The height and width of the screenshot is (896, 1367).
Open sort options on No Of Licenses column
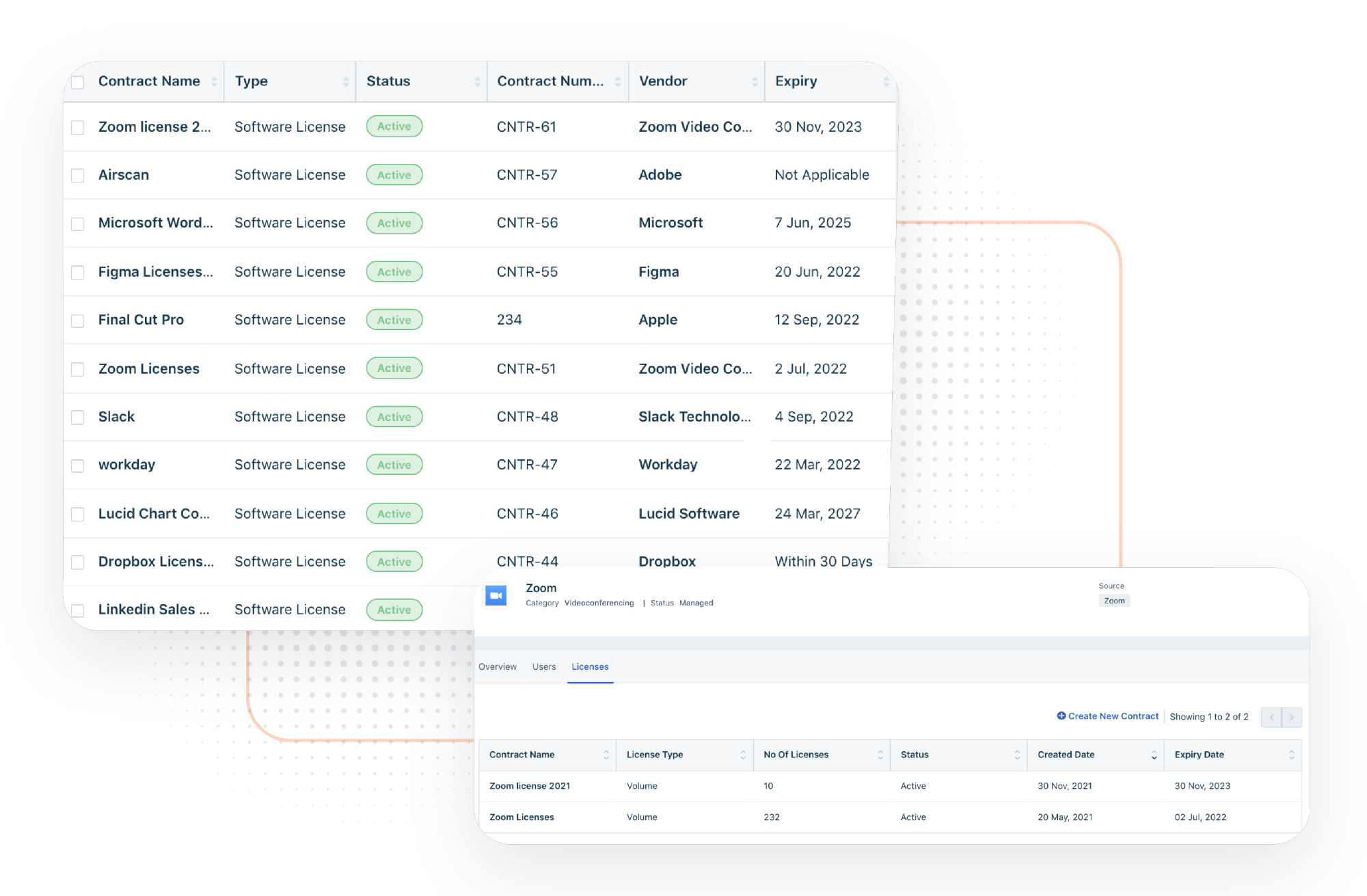(x=880, y=755)
